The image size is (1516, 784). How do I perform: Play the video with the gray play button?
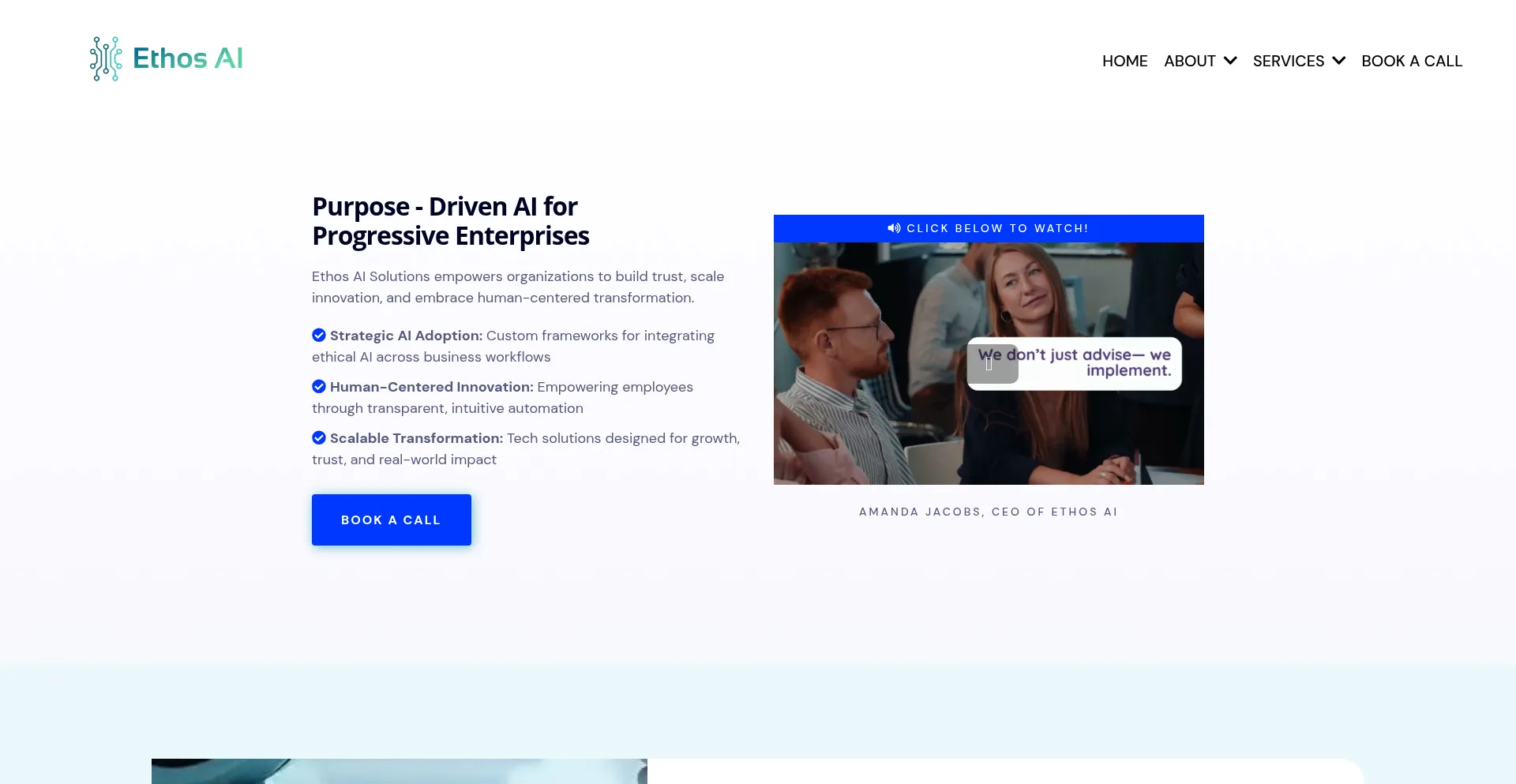992,364
